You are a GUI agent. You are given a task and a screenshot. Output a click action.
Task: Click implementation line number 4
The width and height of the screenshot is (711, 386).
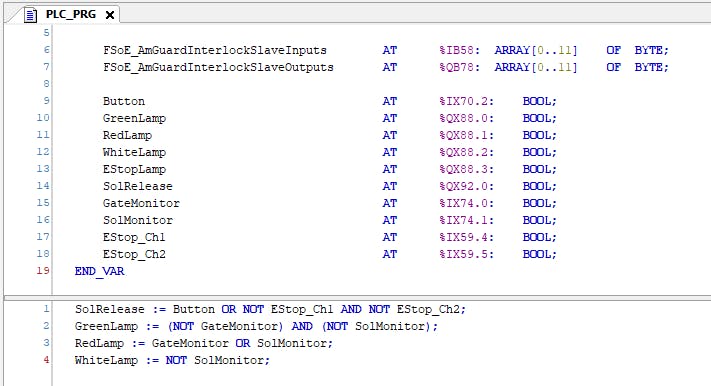tap(46, 360)
